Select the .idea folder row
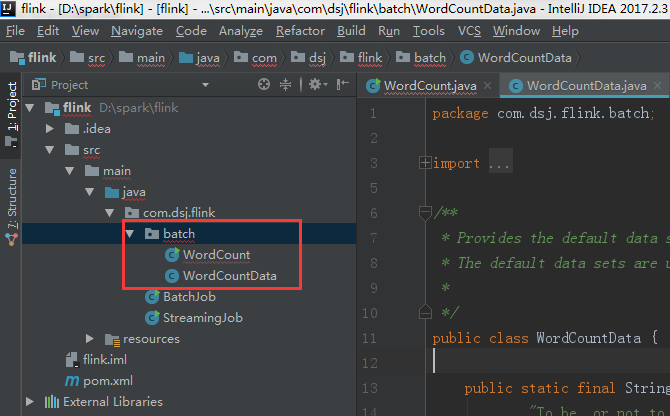Screen dimensions: 670x416 pyautogui.click(x=189, y=129)
